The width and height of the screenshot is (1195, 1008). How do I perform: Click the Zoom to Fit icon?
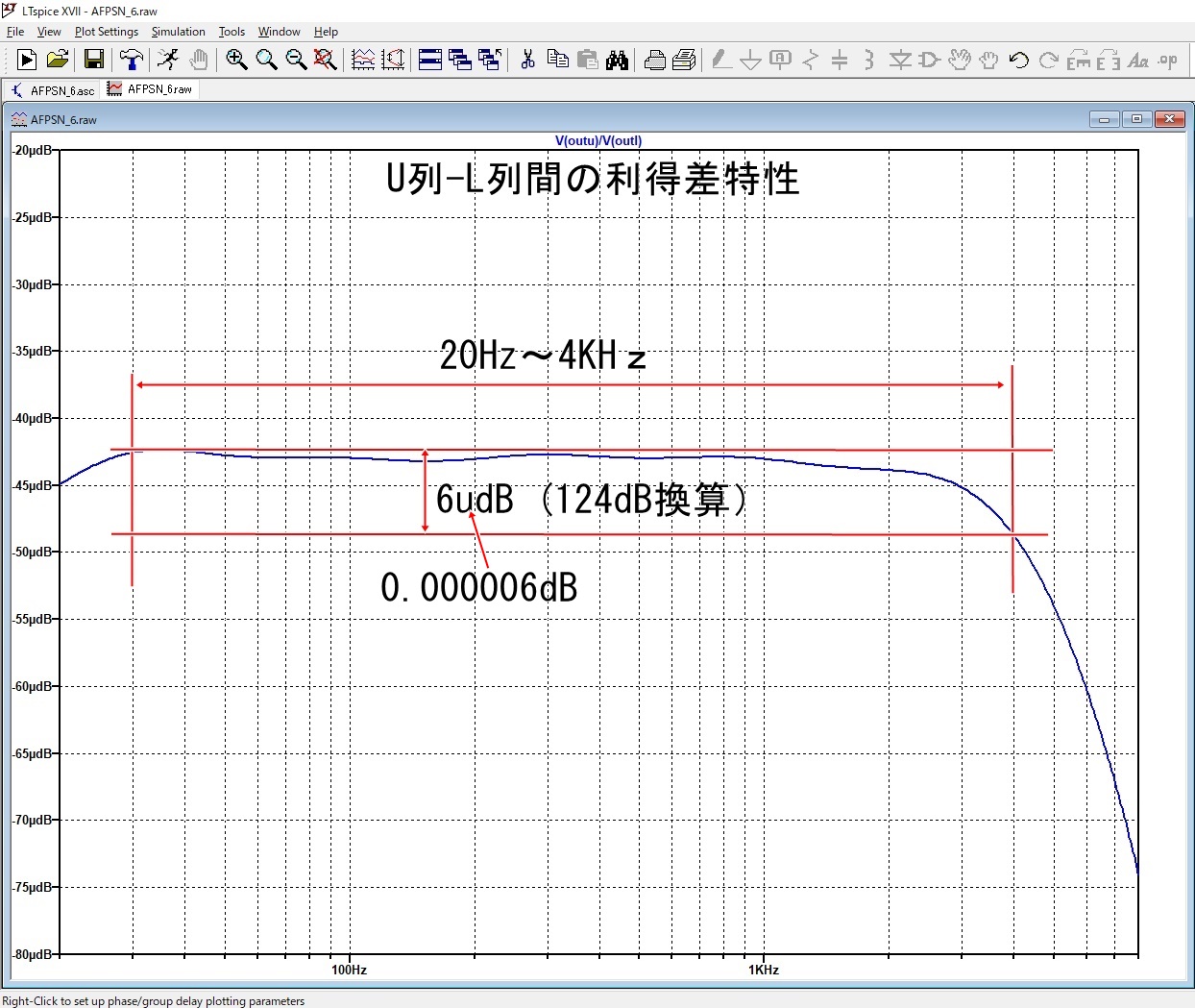pyautogui.click(x=326, y=60)
